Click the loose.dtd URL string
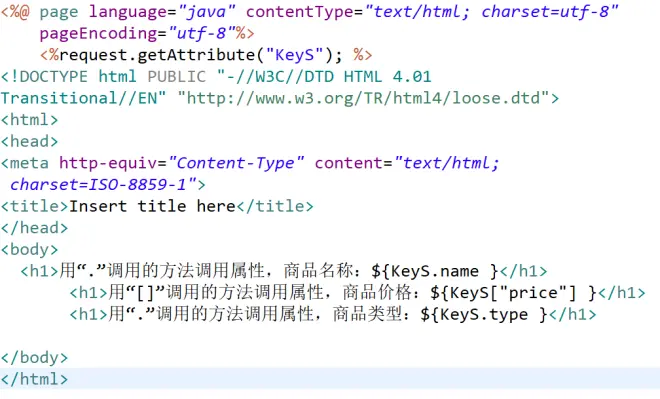The image size is (660, 399). [x=364, y=98]
